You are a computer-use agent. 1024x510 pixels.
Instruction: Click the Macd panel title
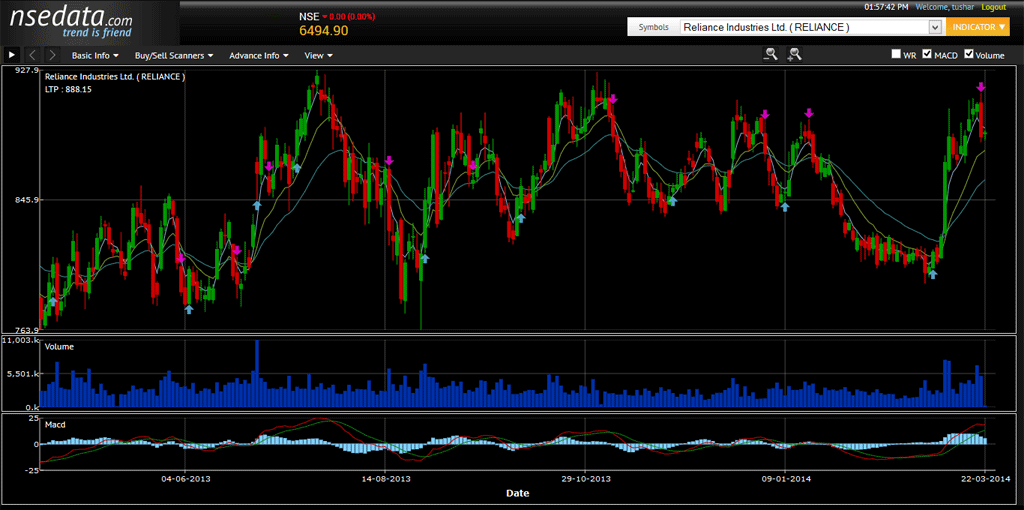[x=55, y=424]
